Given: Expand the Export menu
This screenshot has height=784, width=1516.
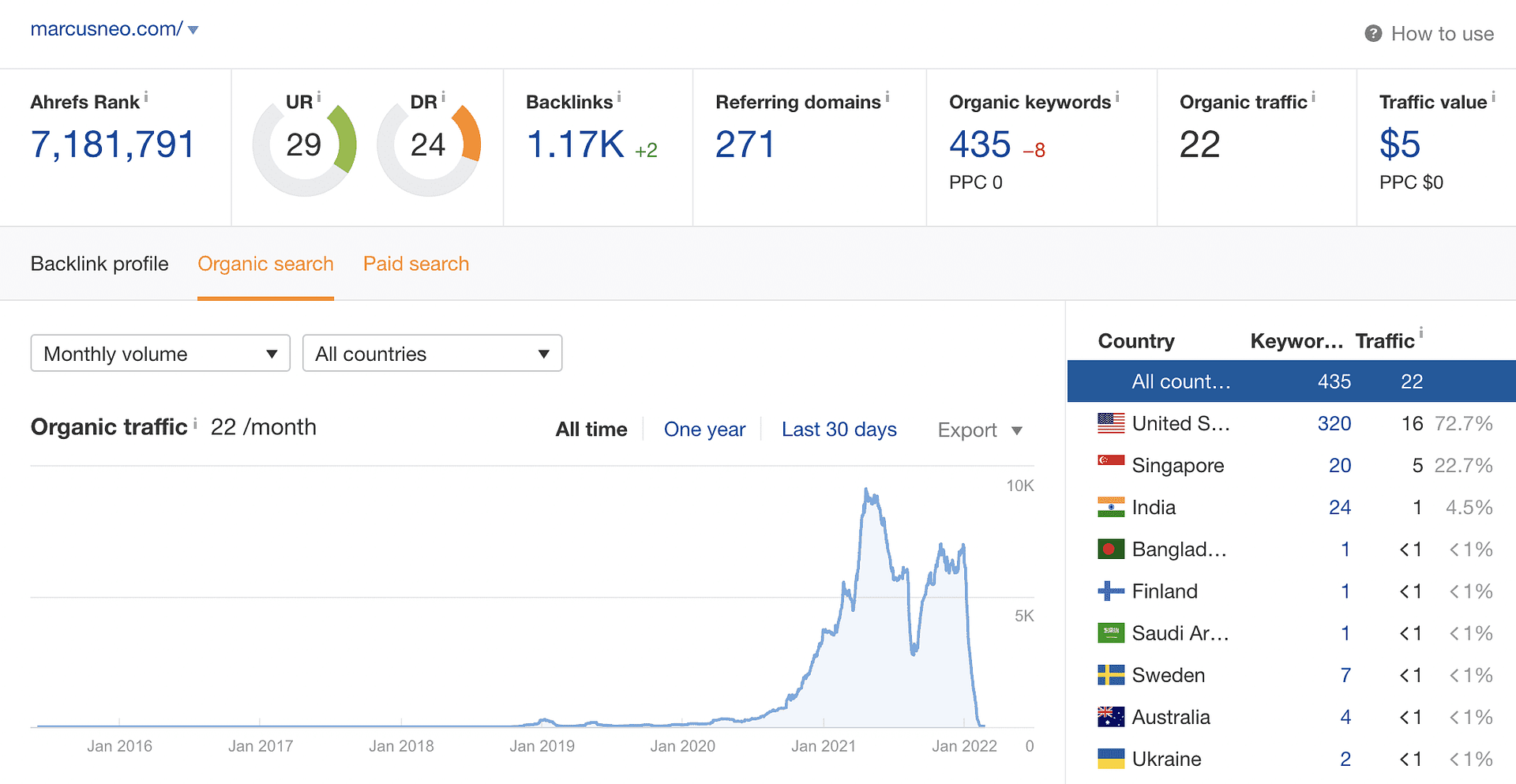Looking at the screenshot, I should click(980, 430).
